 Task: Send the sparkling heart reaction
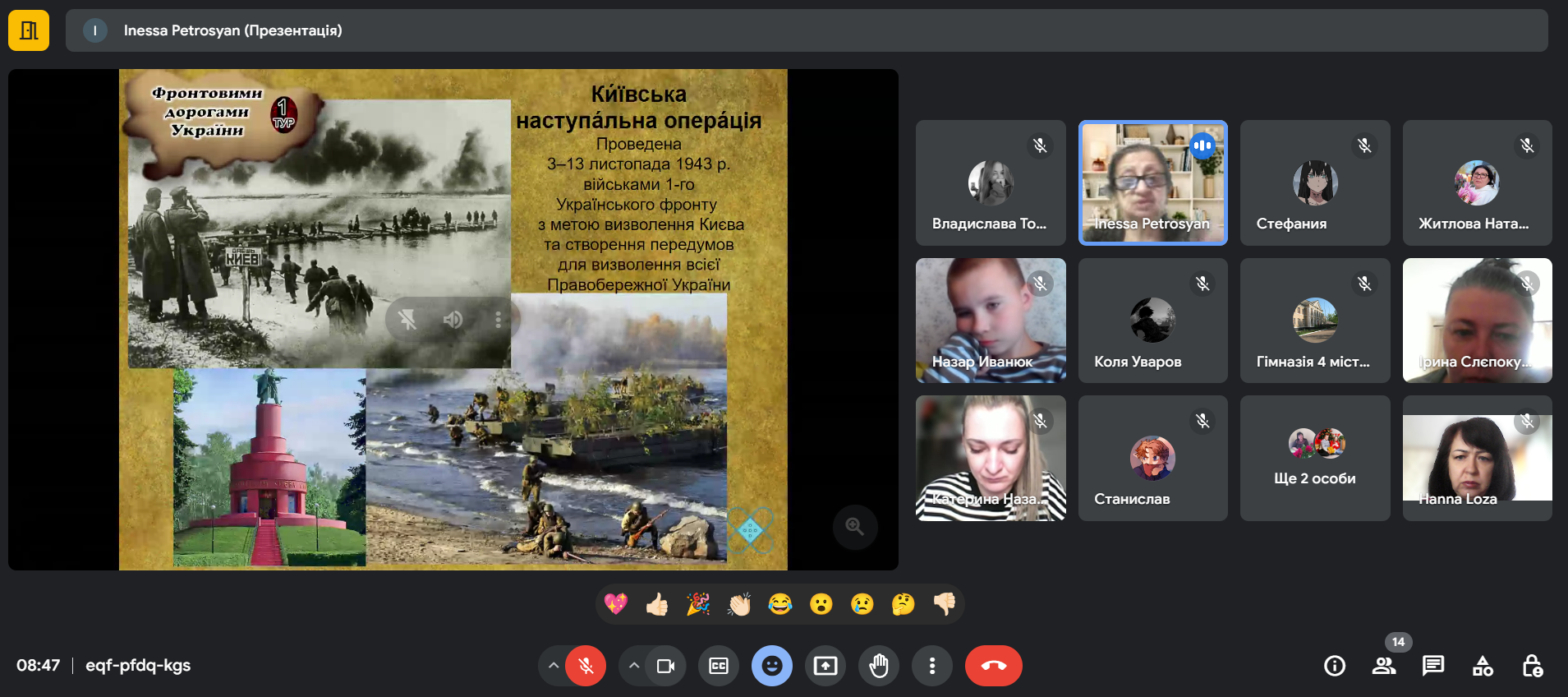[616, 605]
